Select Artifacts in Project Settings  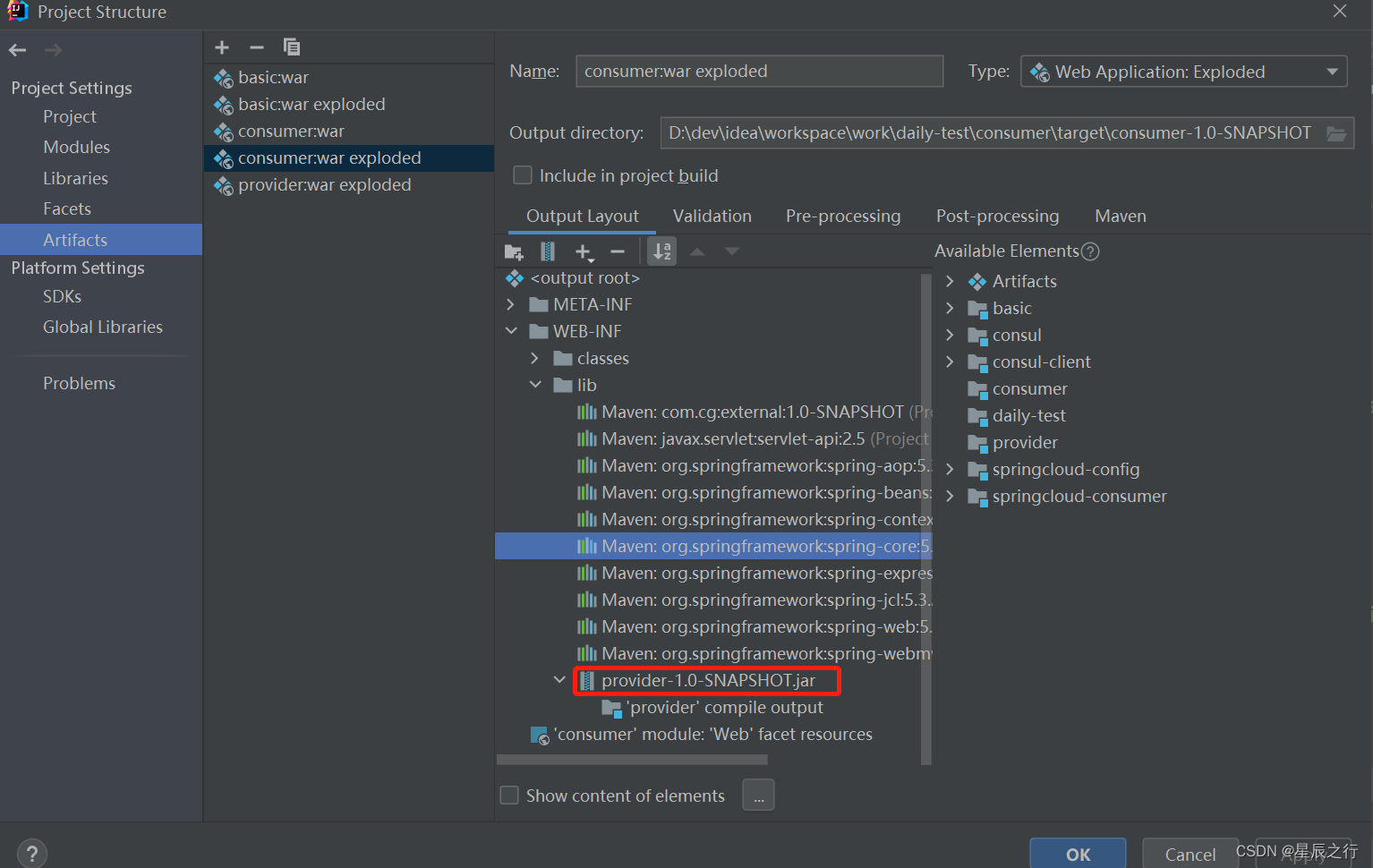(101, 240)
